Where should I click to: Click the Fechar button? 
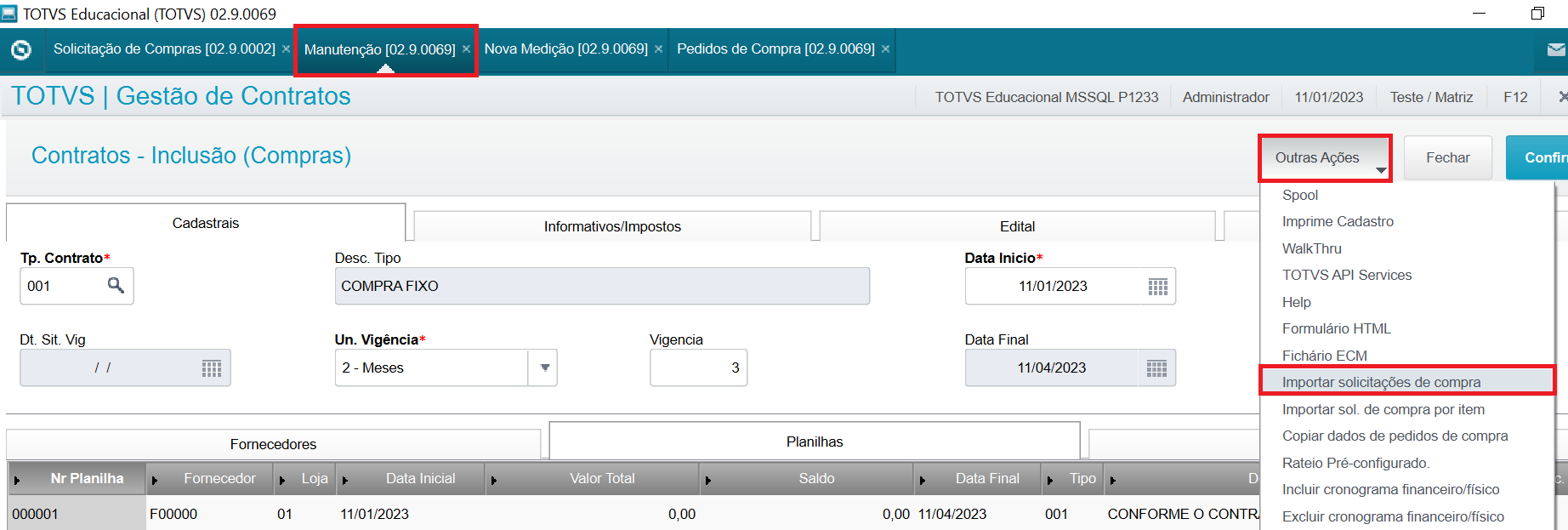pos(1447,157)
